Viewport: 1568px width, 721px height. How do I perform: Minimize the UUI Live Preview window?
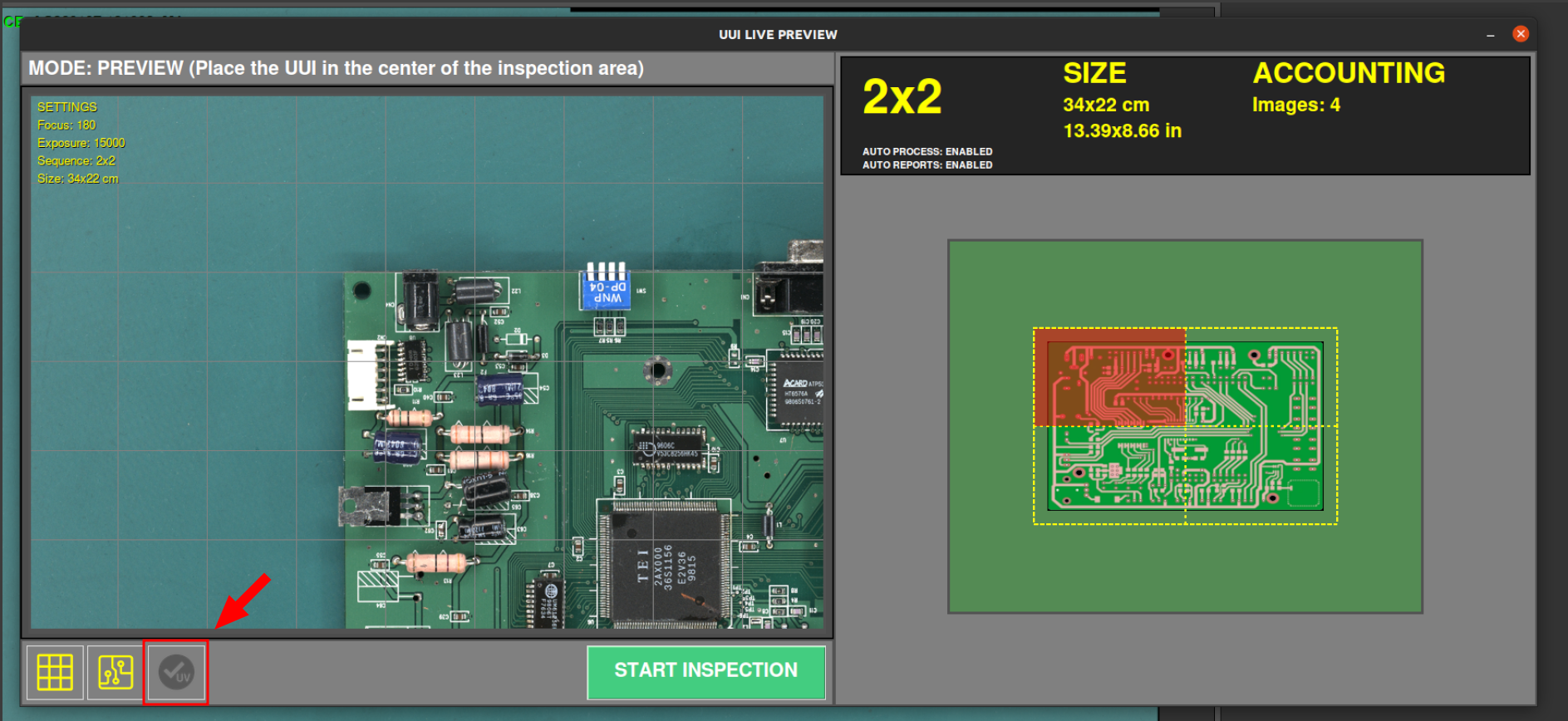(1490, 35)
